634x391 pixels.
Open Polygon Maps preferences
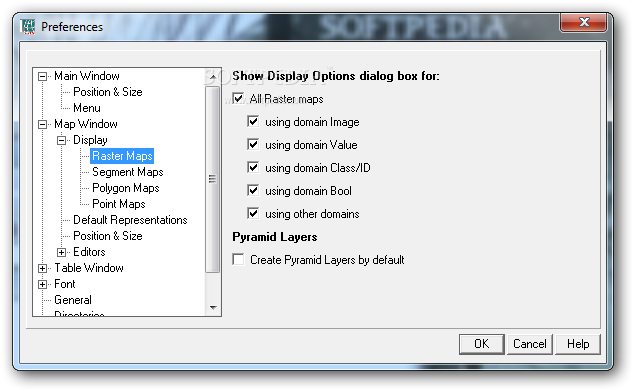(126, 188)
